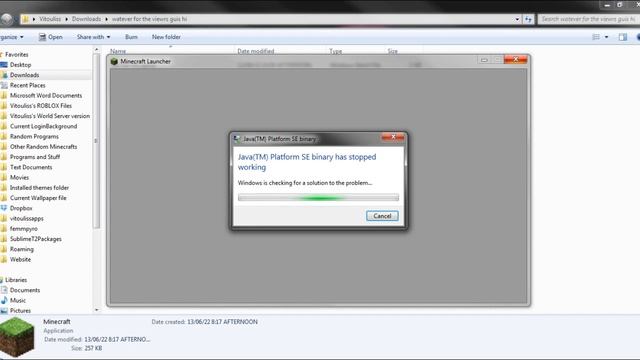Open Installed themes folder
The height and width of the screenshot is (360, 640).
(x=39, y=188)
